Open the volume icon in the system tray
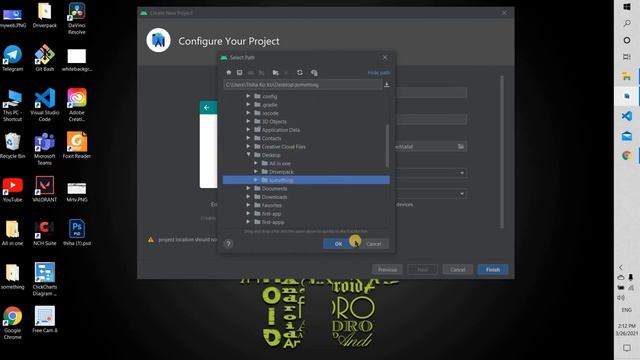The width and height of the screenshot is (640, 360). click(621, 298)
